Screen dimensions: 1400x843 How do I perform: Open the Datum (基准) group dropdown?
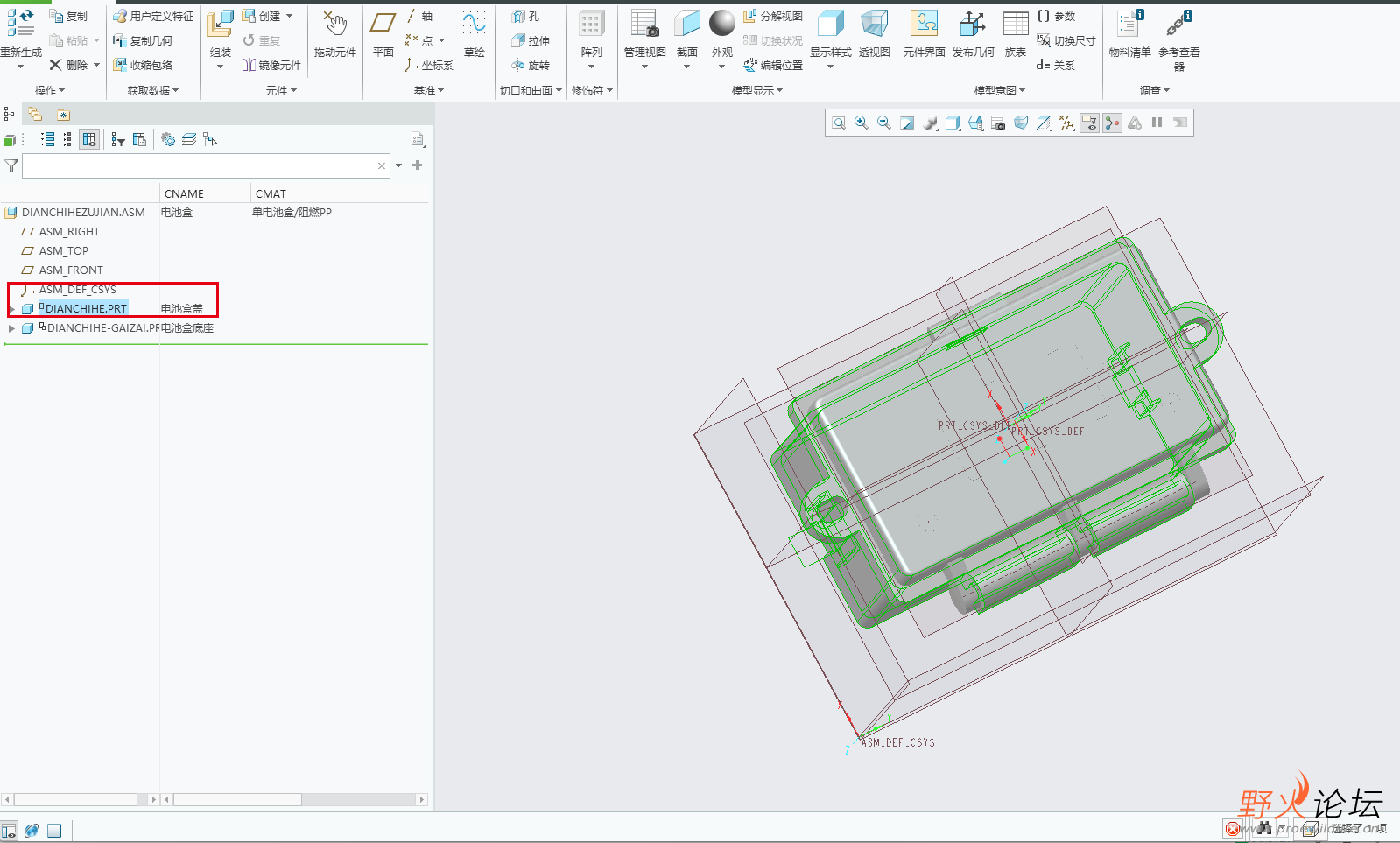click(429, 90)
